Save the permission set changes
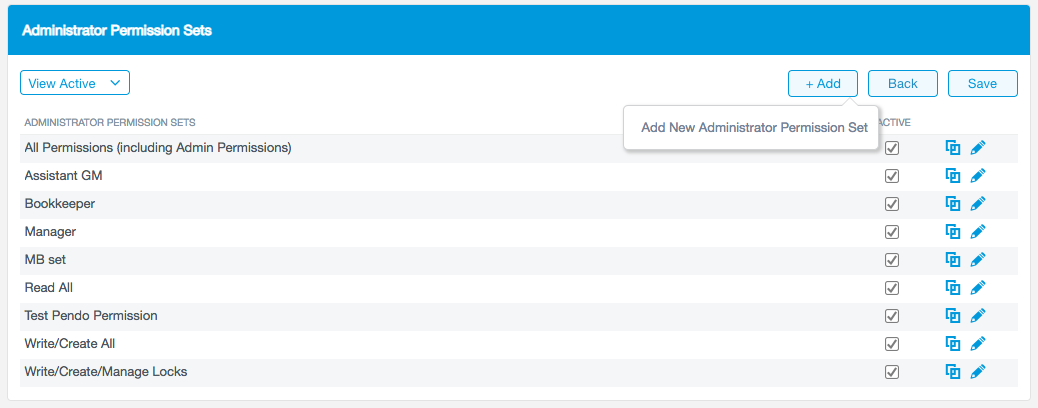Image resolution: width=1038 pixels, height=408 pixels. (982, 84)
